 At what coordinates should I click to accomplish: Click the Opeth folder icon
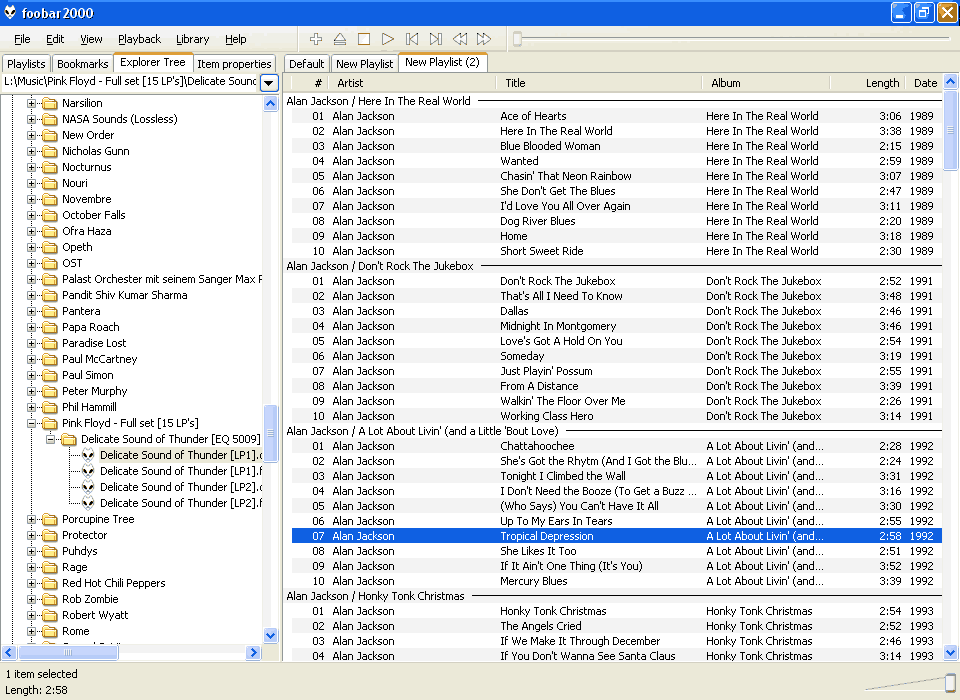pos(50,247)
